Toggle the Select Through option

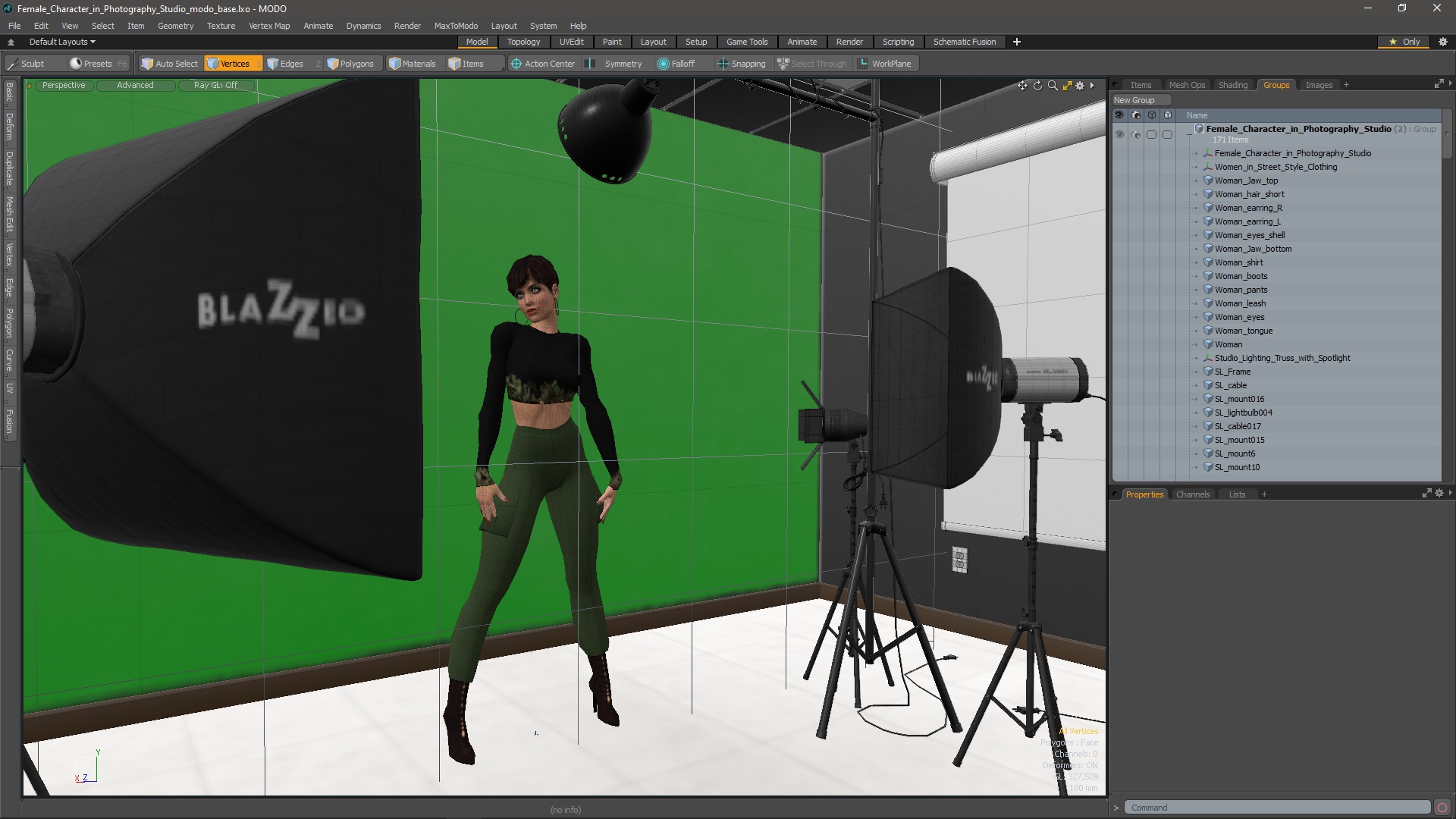(812, 64)
